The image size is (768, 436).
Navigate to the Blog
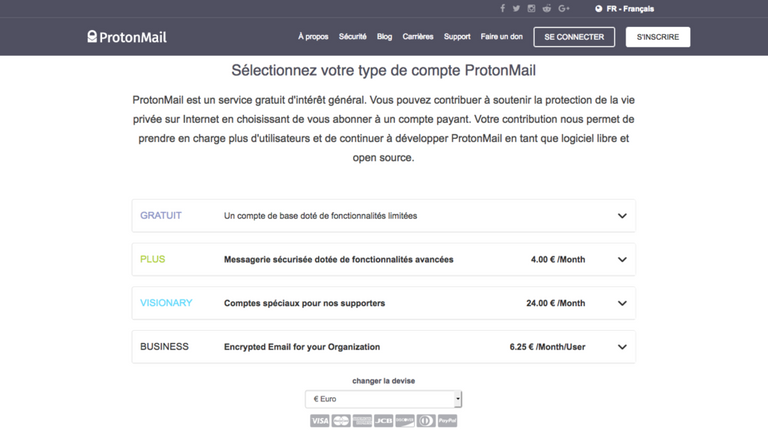[384, 37]
